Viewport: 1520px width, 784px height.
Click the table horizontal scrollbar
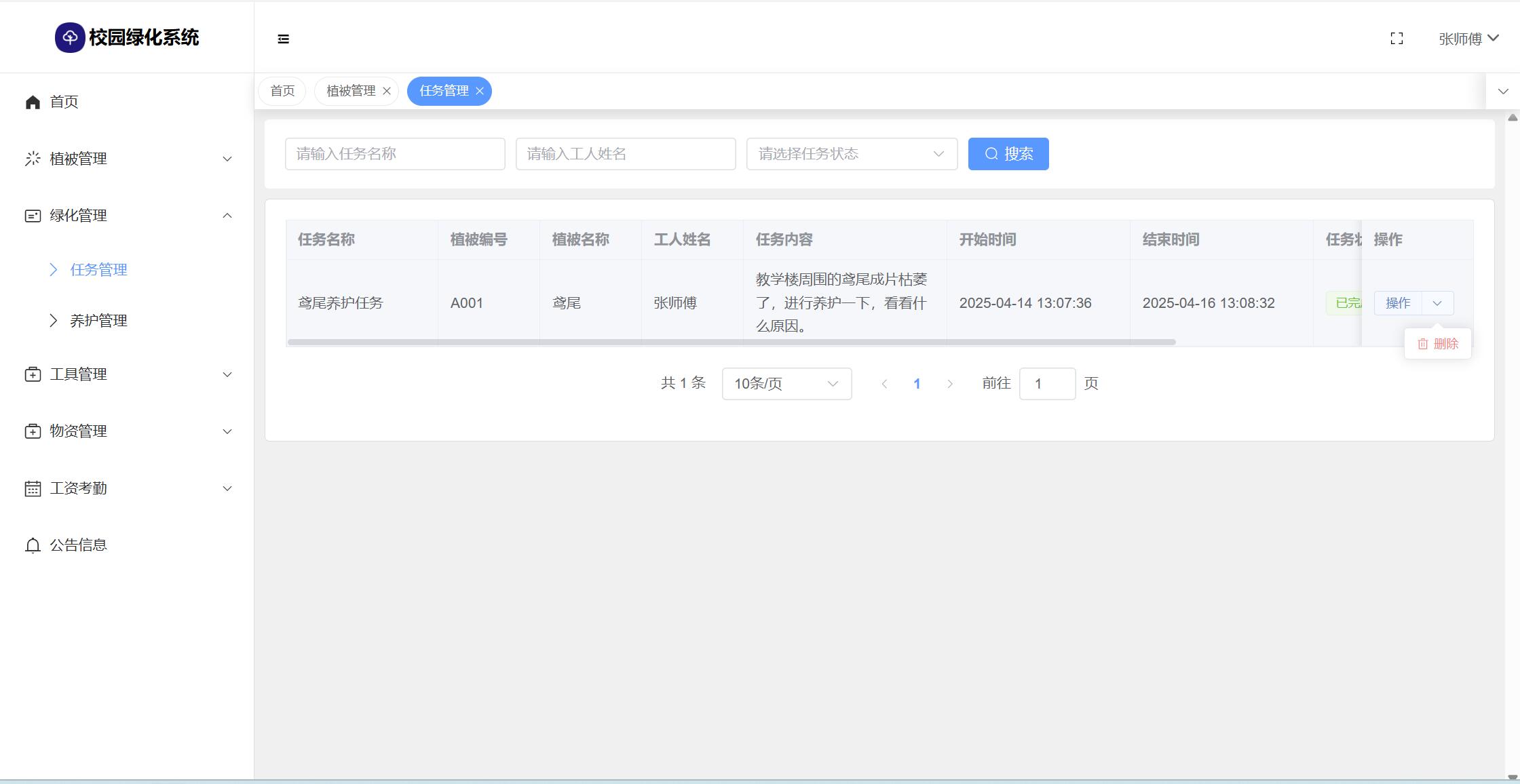(x=731, y=342)
